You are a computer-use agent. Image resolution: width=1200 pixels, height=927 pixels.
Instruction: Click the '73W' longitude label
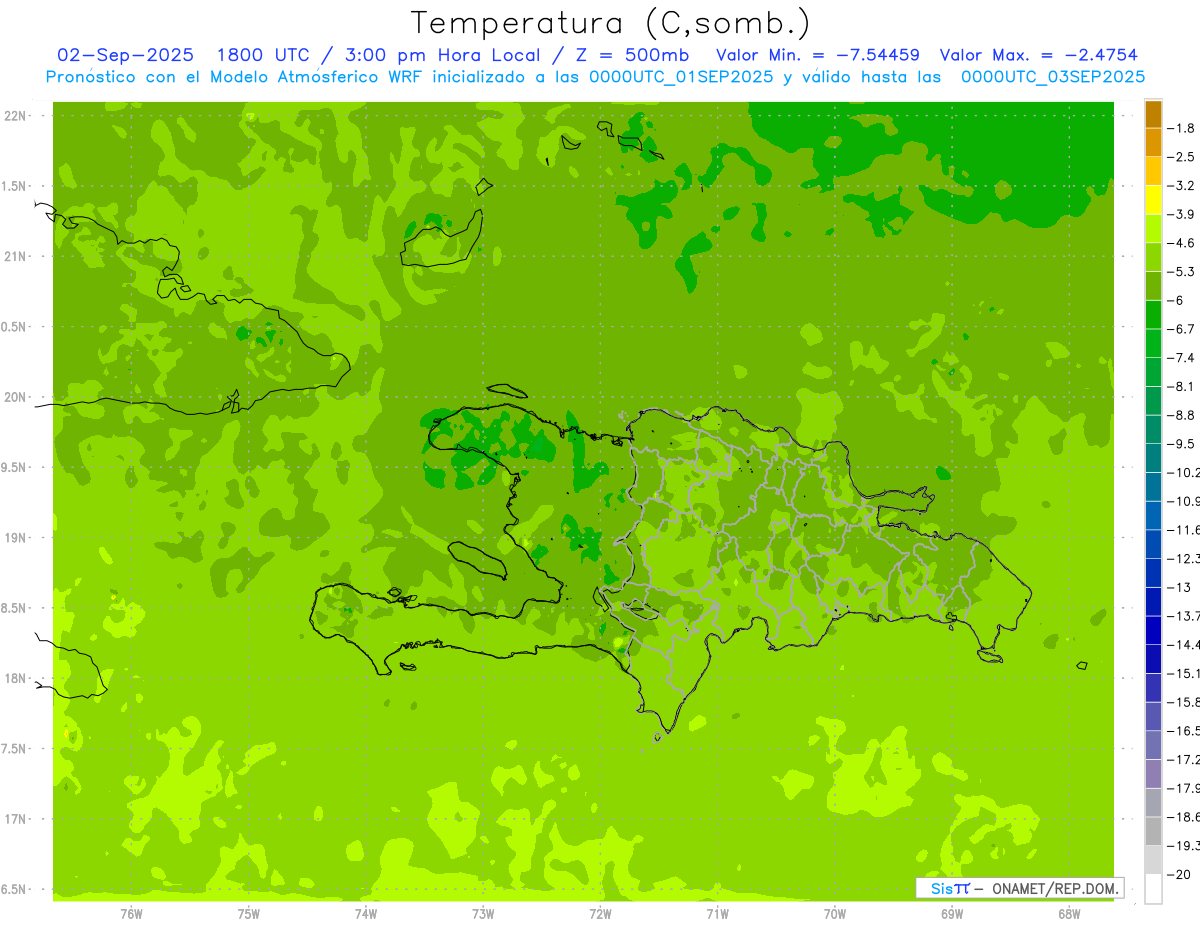click(x=483, y=914)
